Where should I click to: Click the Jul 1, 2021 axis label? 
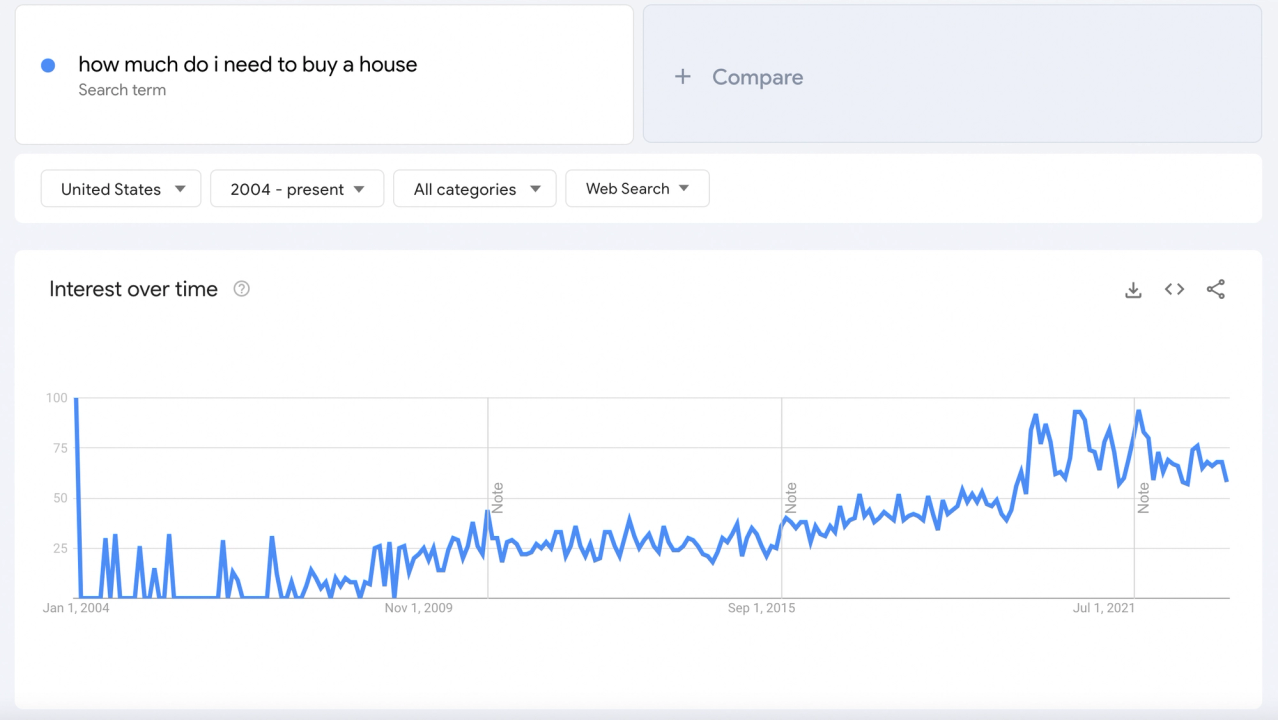1103,608
